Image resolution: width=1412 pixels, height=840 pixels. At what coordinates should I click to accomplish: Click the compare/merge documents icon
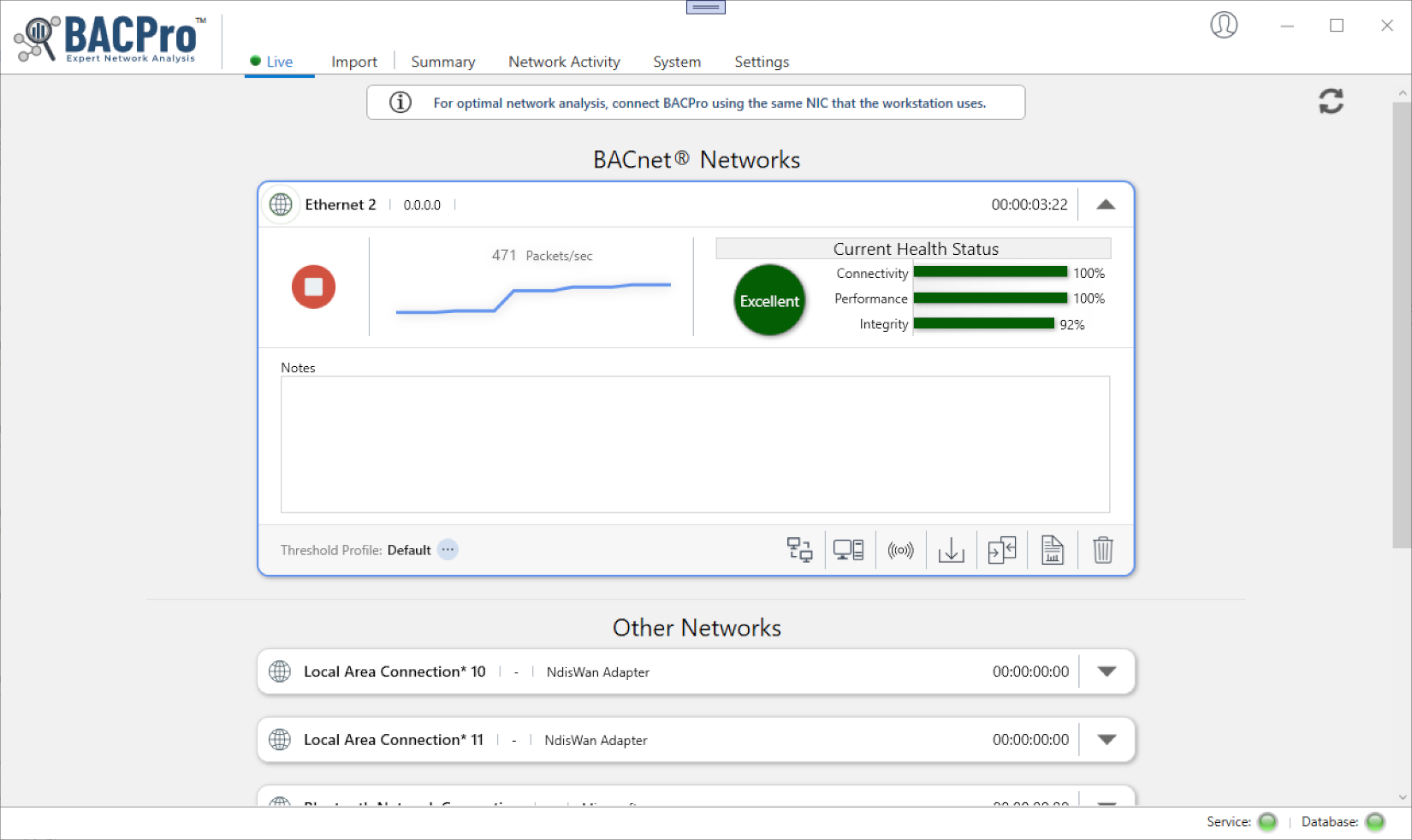(x=1002, y=550)
